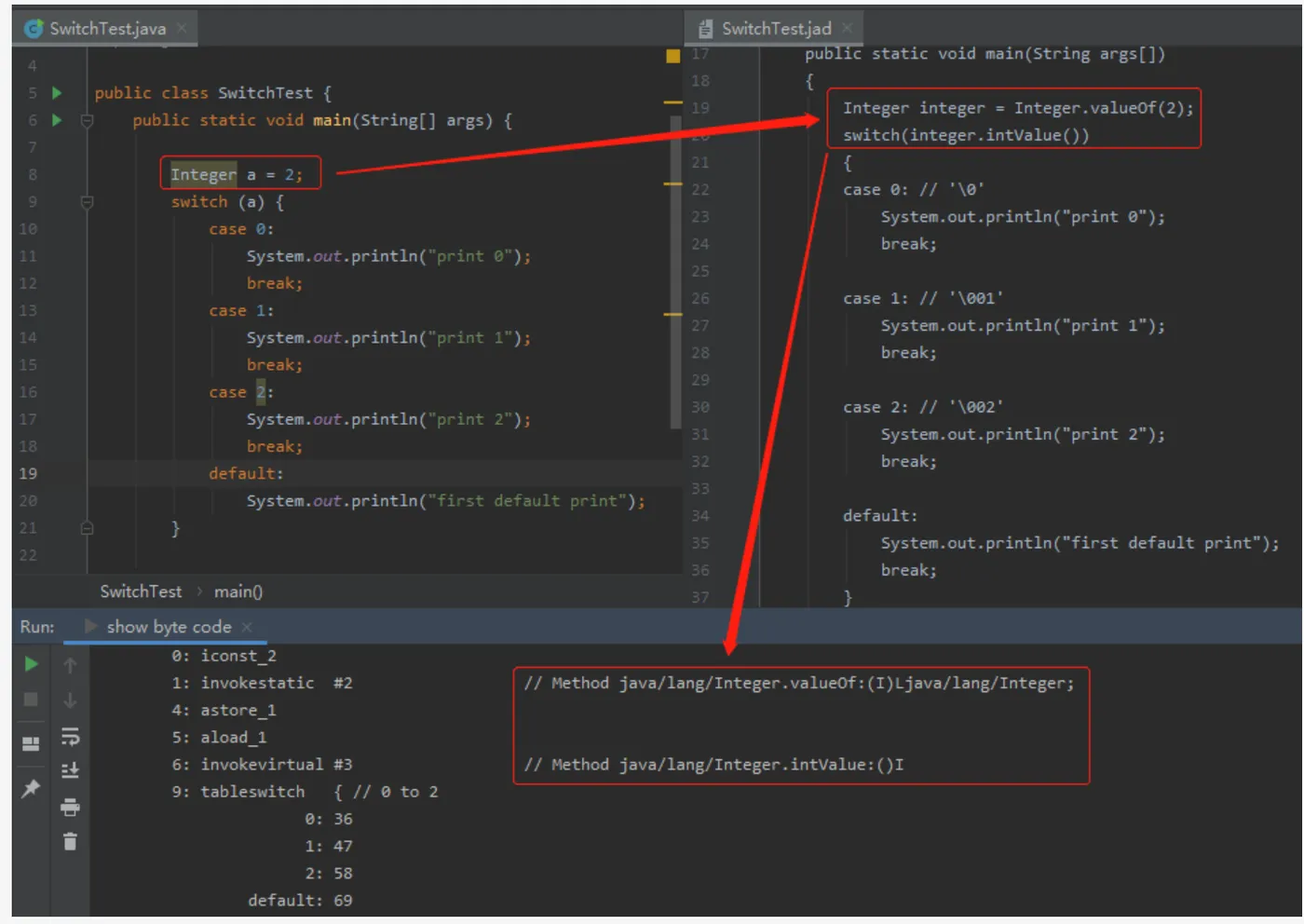This screenshot has width=1304, height=924.
Task: Click jad 'public static void main(String args[])' line
Action: pos(985,54)
